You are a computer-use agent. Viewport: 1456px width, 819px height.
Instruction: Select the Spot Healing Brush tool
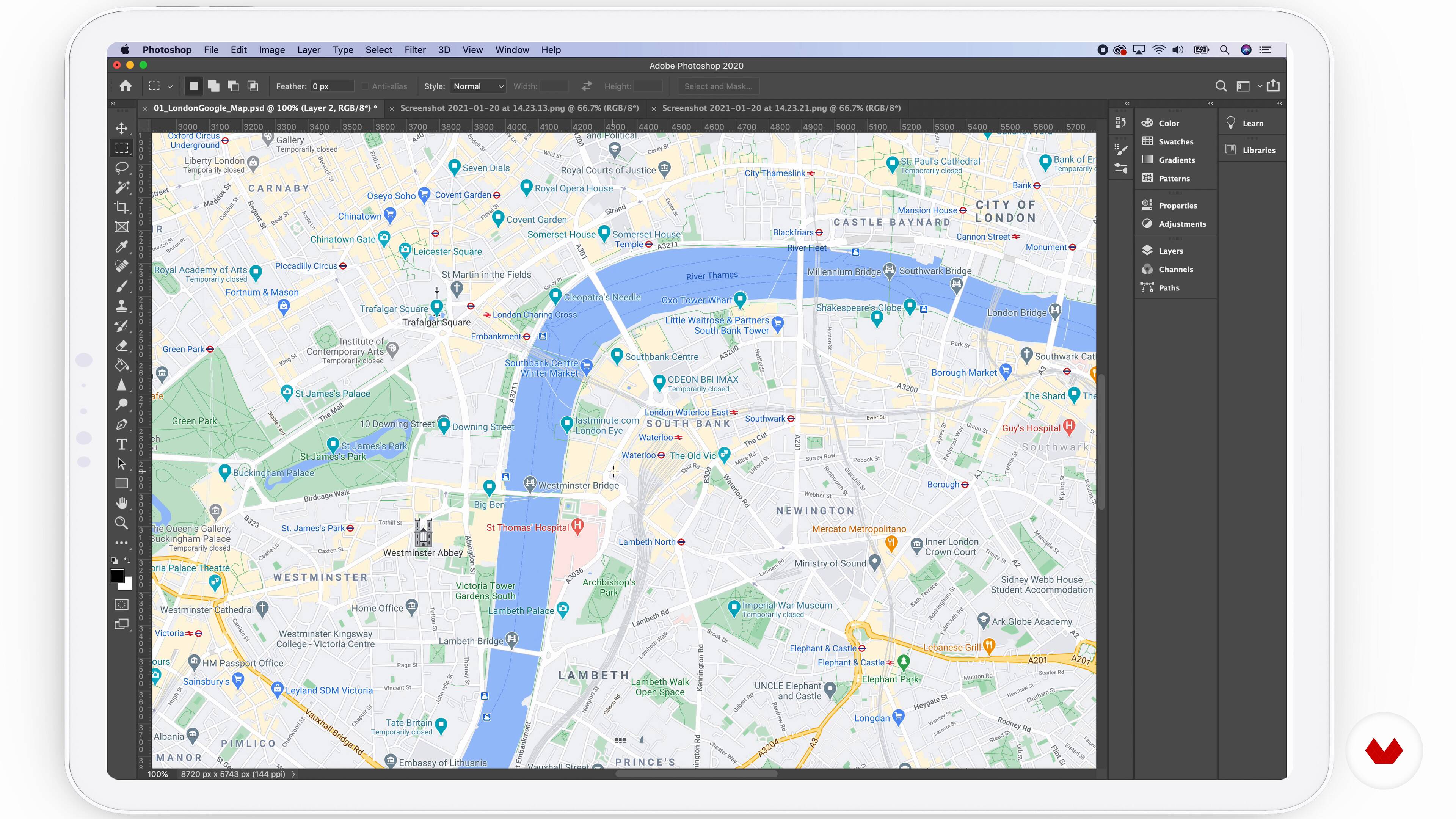121,266
